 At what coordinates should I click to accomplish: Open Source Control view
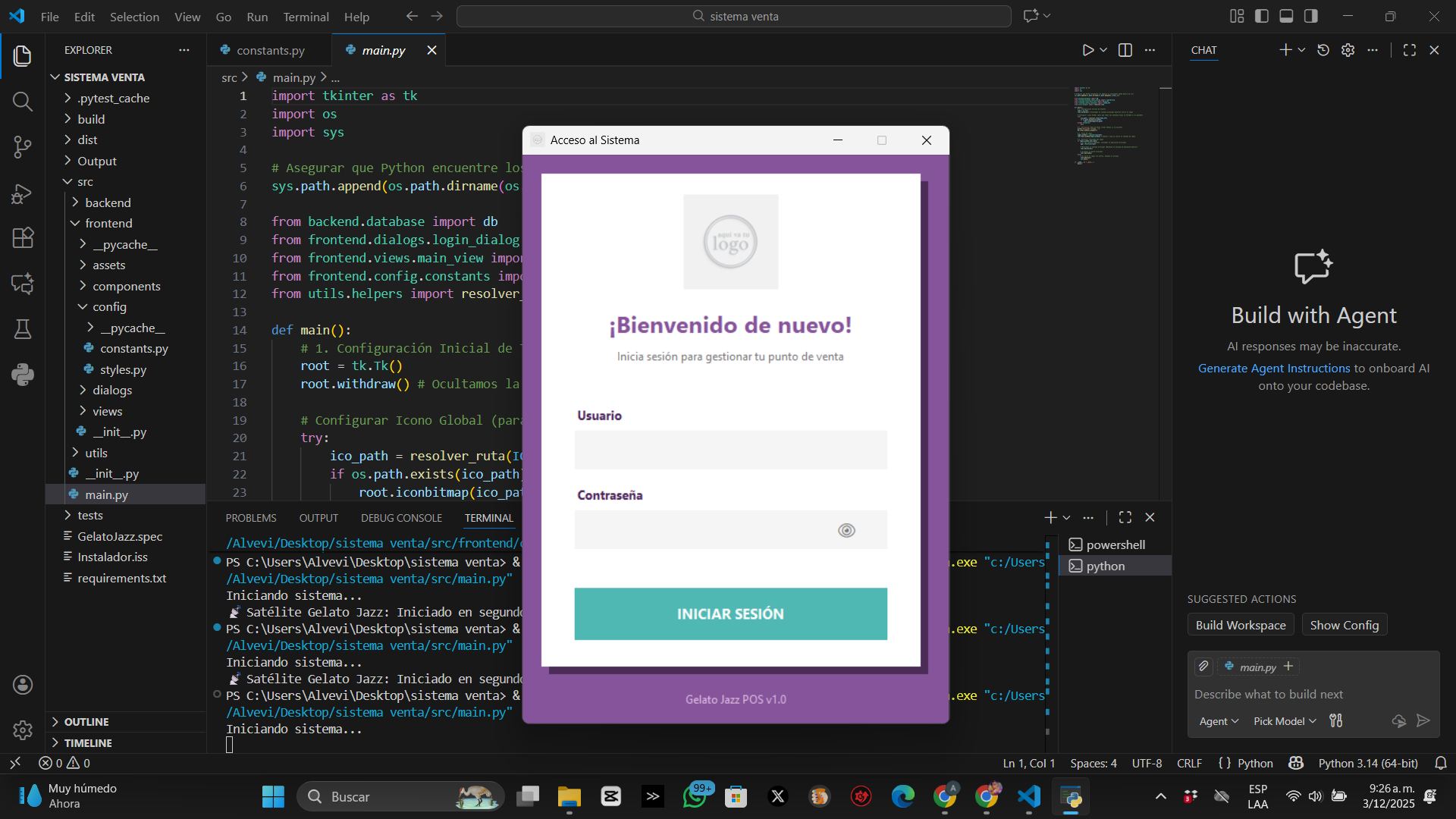(x=22, y=147)
